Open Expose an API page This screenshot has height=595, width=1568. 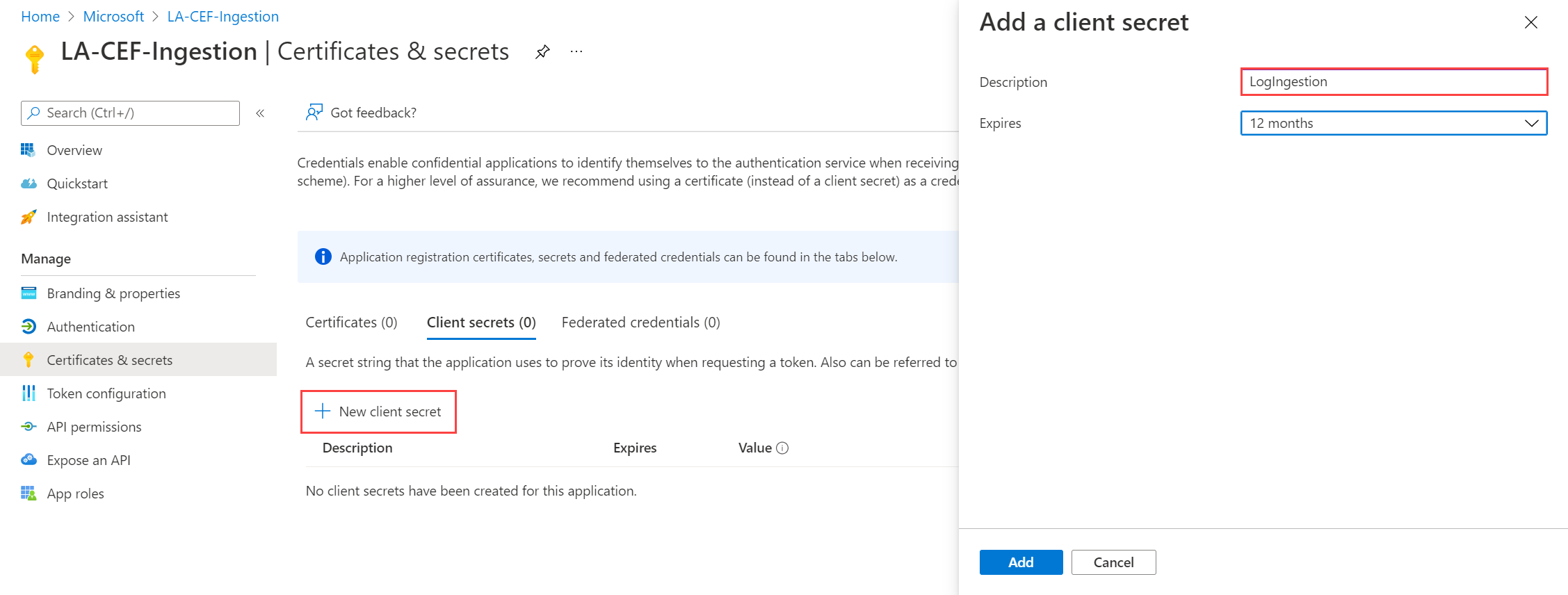tap(88, 460)
